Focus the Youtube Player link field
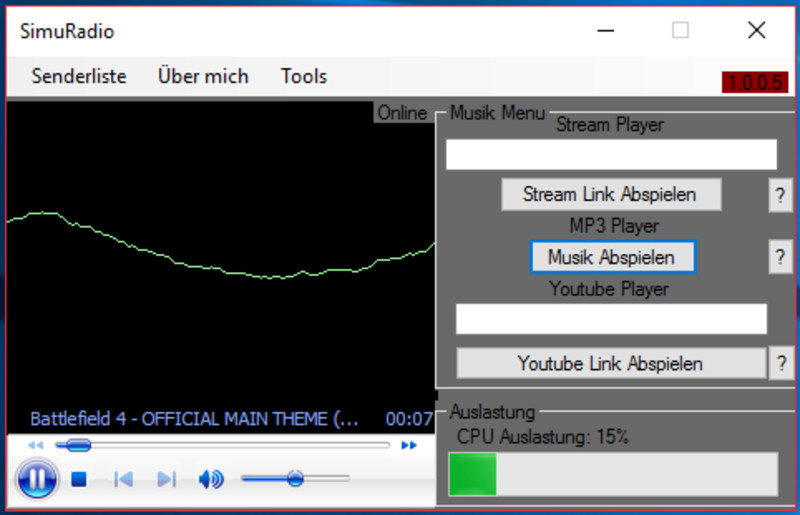800x515 pixels. (x=610, y=319)
